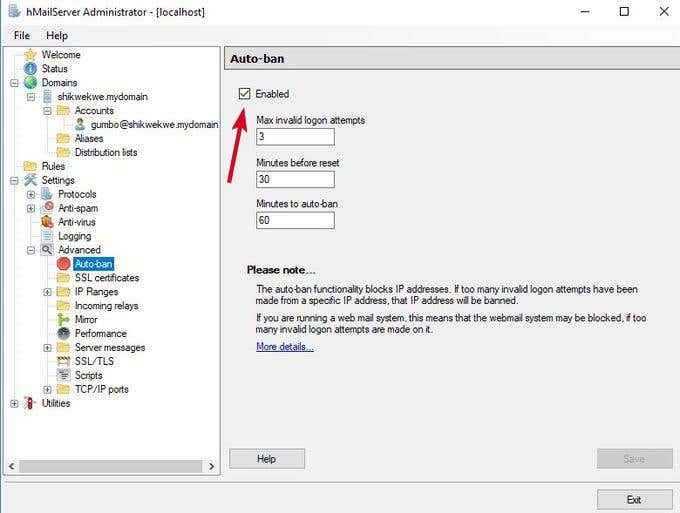Select the Mirror tree item label
The width and height of the screenshot is (680, 513).
(86, 320)
